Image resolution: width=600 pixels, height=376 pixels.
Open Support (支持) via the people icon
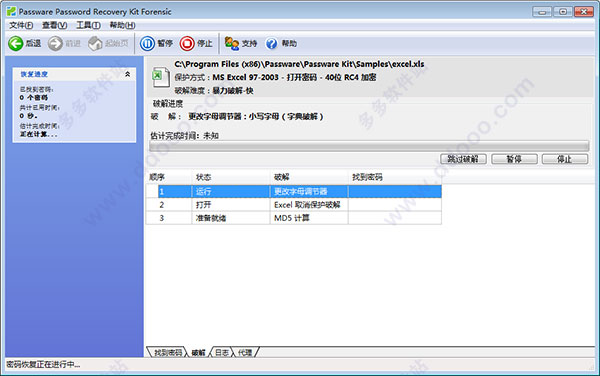[x=232, y=44]
